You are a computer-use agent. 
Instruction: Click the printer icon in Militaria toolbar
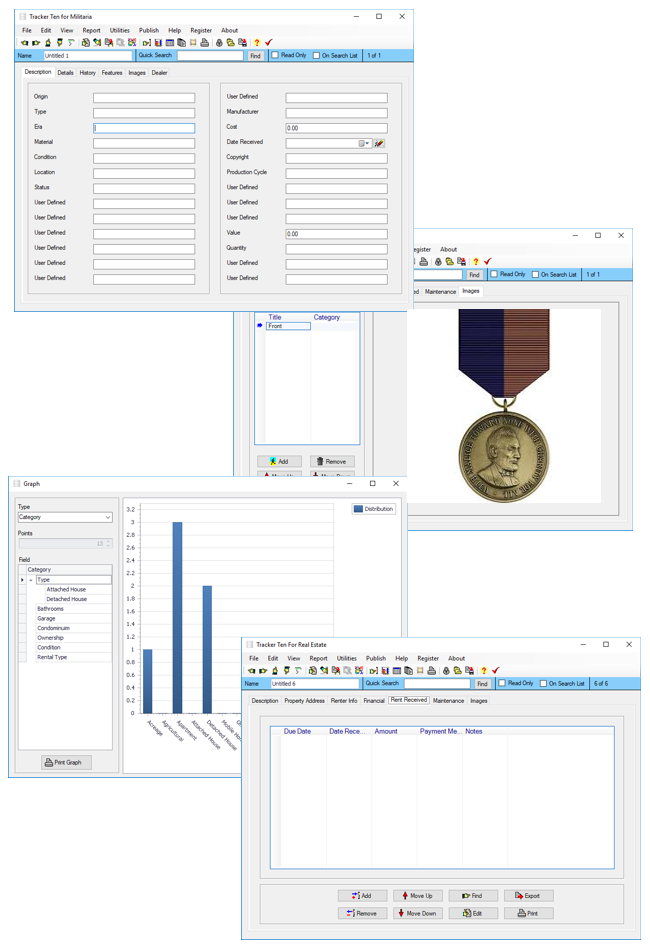point(204,43)
